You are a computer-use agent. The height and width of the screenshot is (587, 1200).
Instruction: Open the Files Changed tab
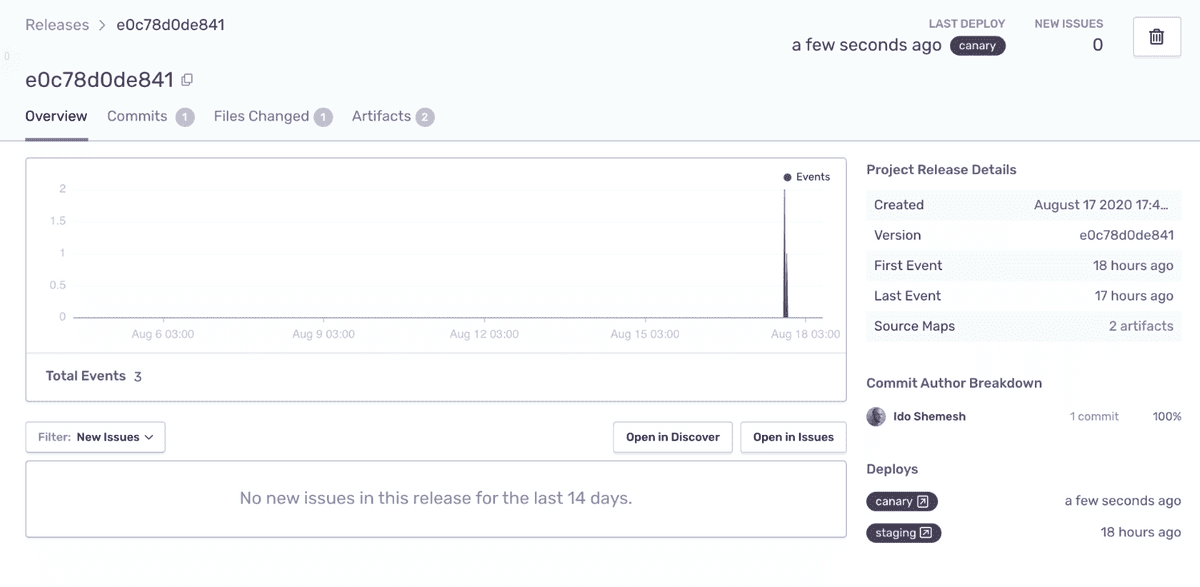[x=272, y=116]
